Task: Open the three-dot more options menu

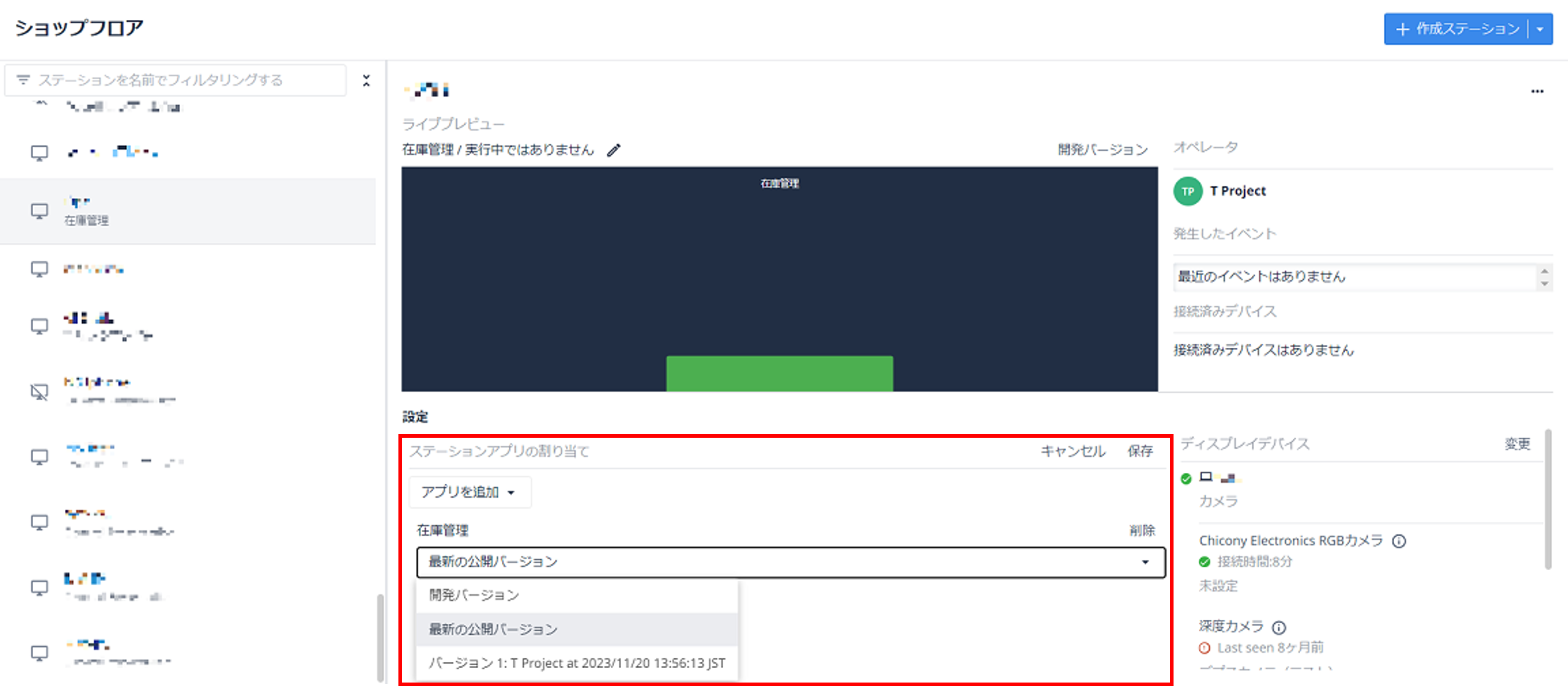Action: [x=1537, y=91]
